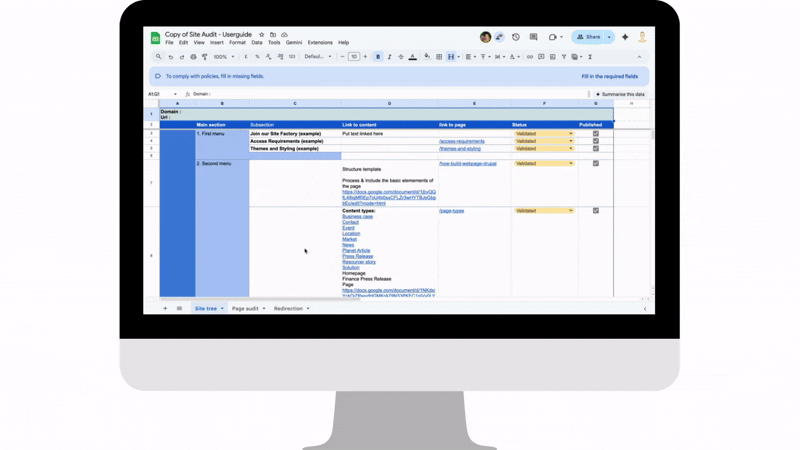
Task: Open Status dropdown for Themes and Styling row
Action: [x=571, y=149]
